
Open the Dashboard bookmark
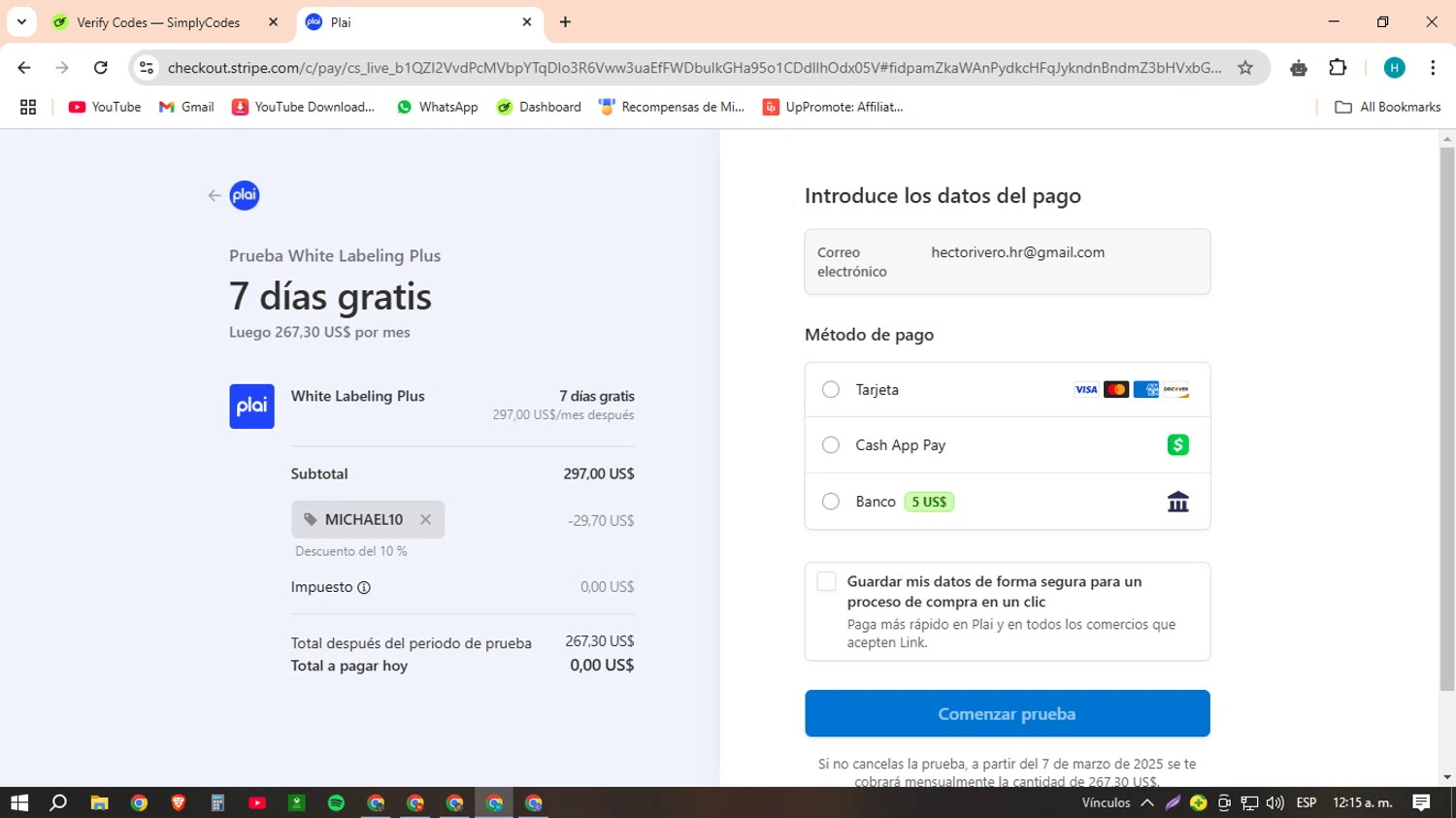[x=539, y=107]
